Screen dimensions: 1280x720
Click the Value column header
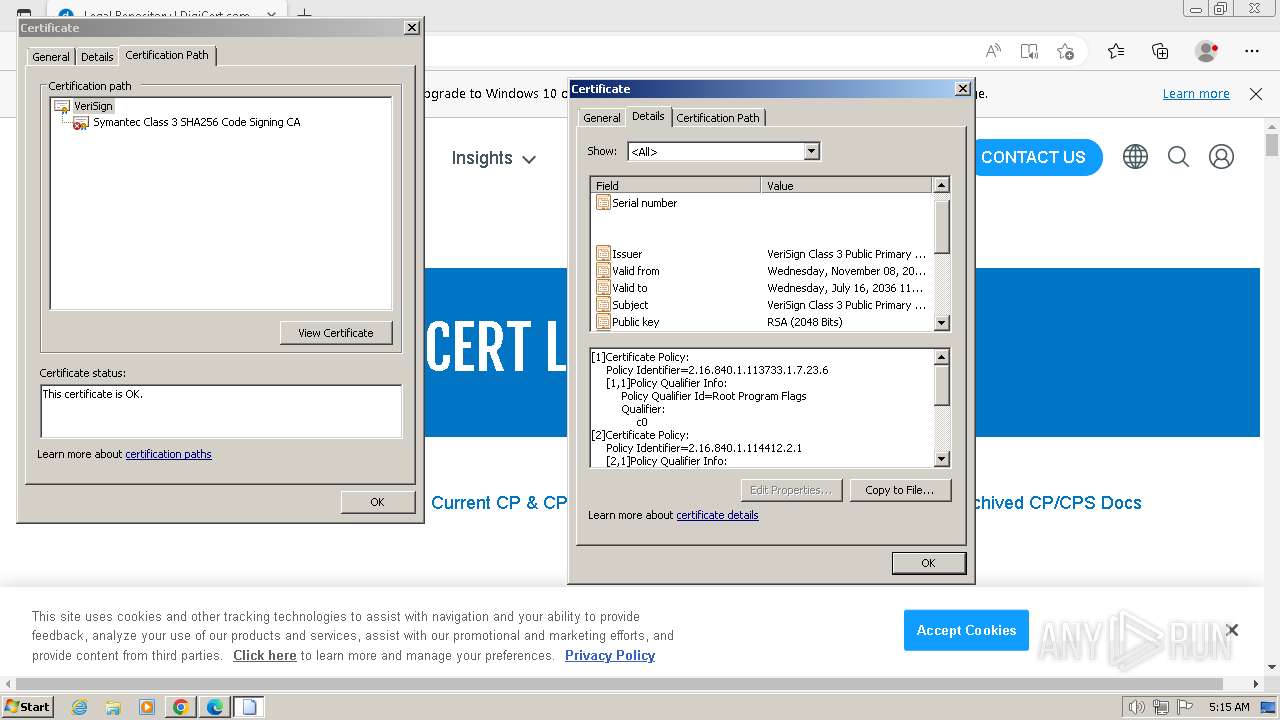click(847, 185)
